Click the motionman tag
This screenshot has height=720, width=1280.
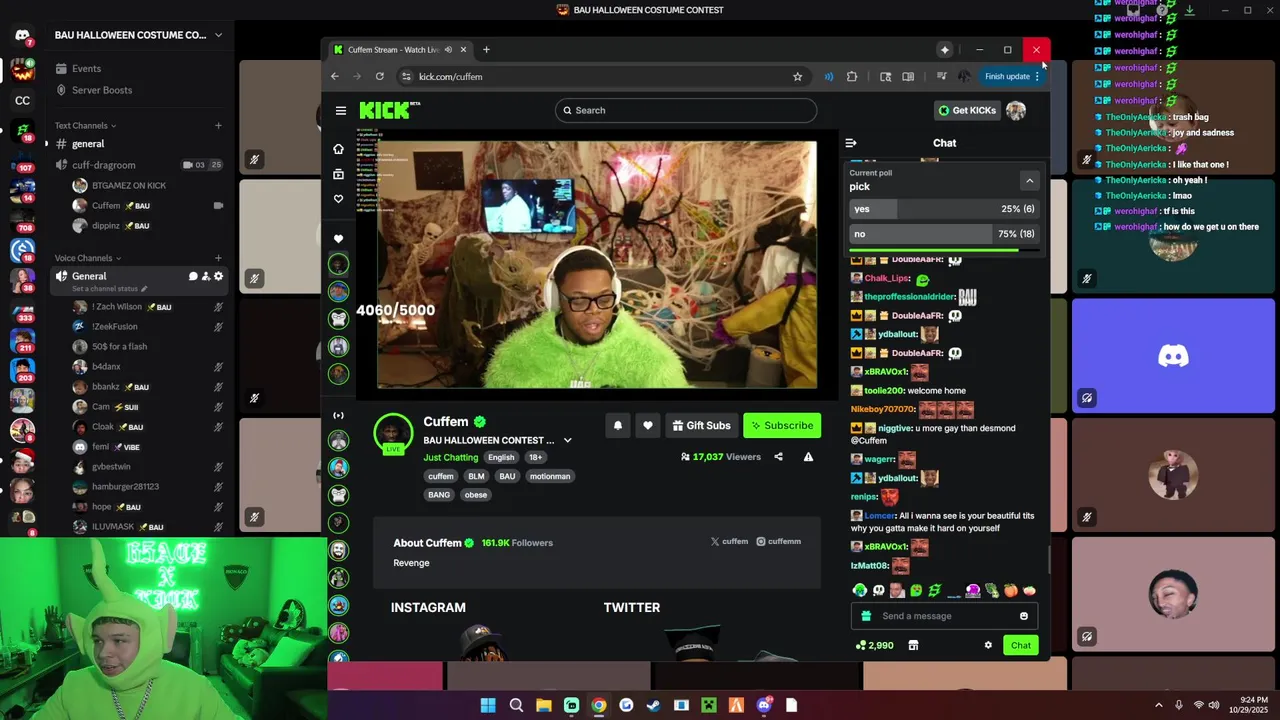click(x=550, y=476)
